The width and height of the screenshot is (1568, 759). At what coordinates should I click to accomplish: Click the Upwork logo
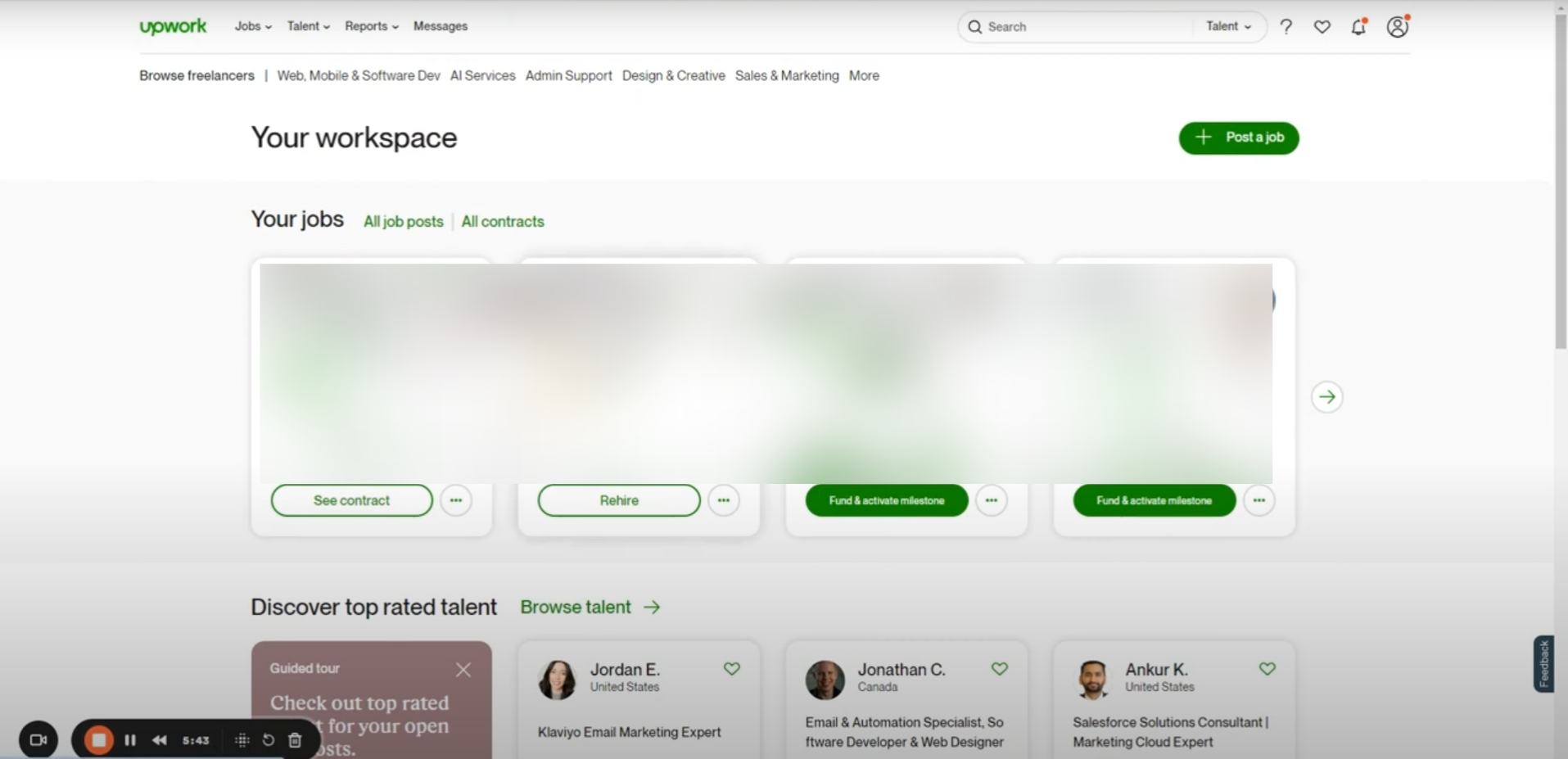coord(173,26)
